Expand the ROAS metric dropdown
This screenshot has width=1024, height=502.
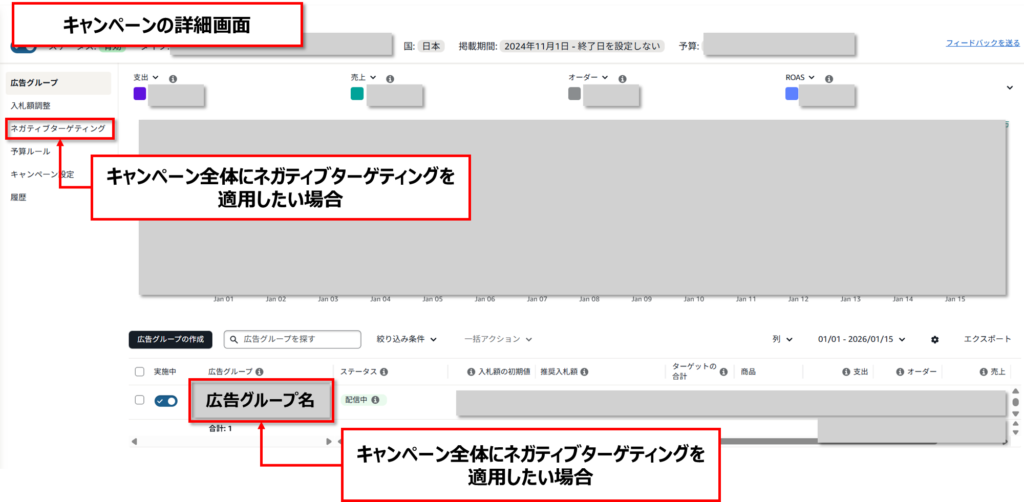pos(812,77)
